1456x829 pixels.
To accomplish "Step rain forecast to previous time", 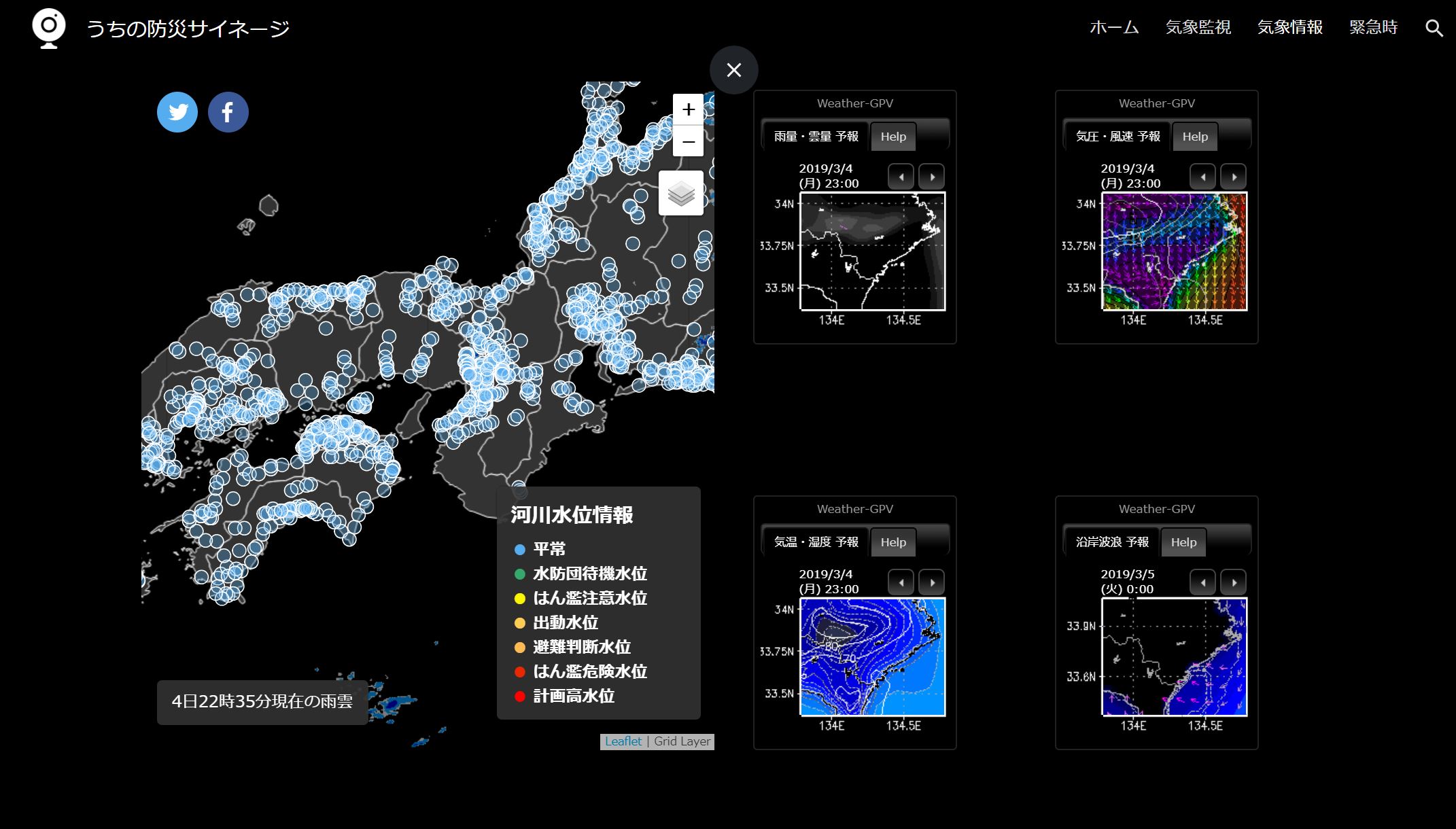I will pyautogui.click(x=901, y=177).
